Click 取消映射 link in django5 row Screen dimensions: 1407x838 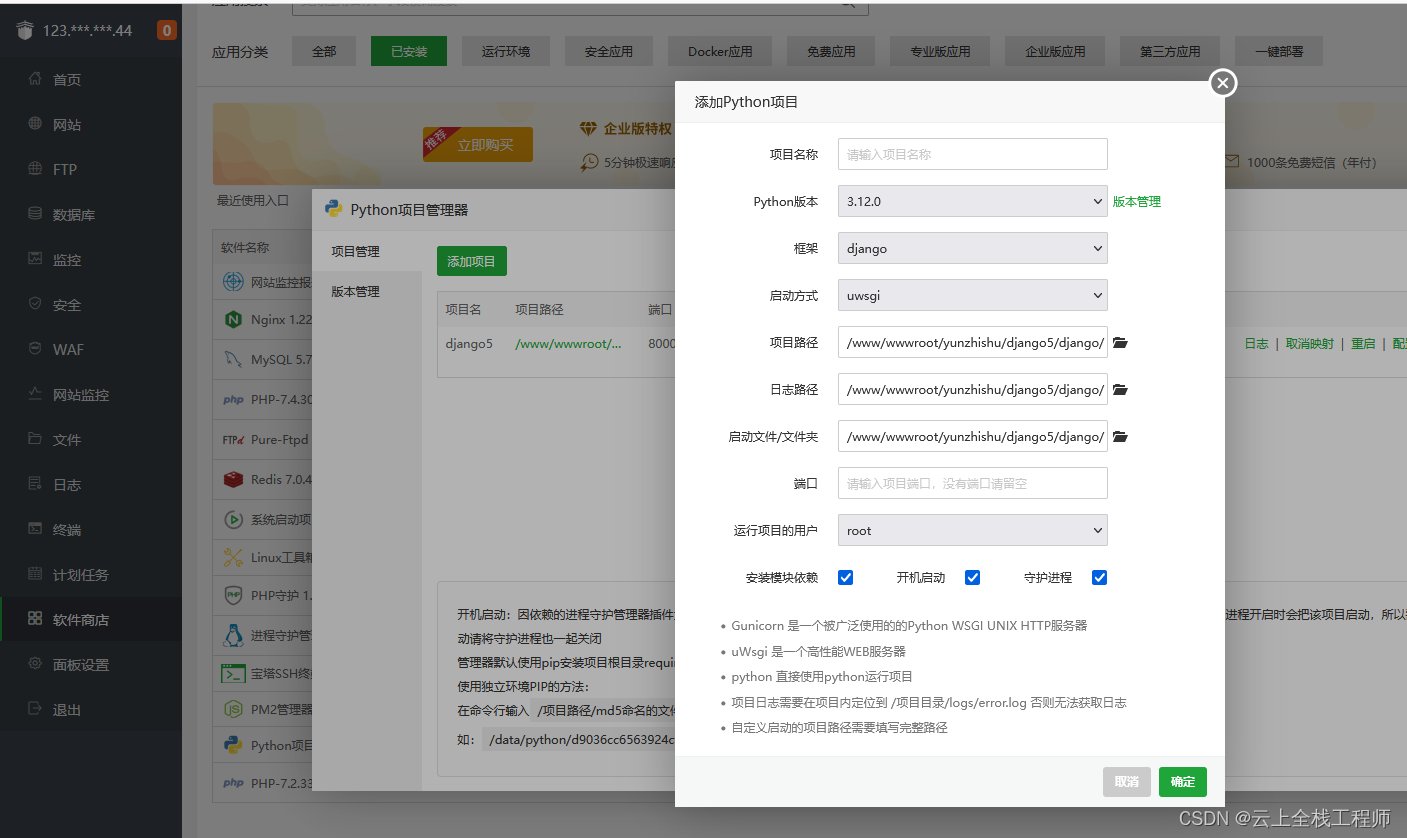(x=1310, y=343)
